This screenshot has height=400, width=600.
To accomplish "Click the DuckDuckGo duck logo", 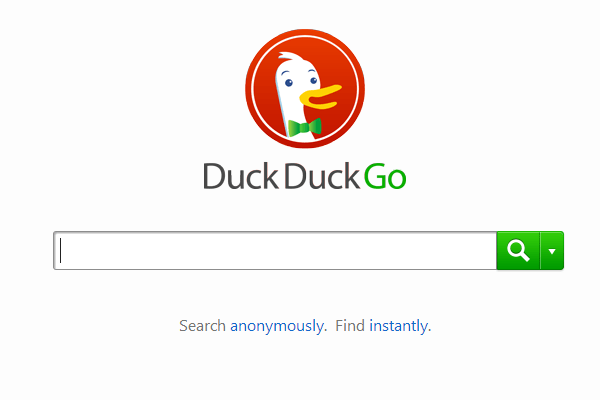I will [305, 88].
